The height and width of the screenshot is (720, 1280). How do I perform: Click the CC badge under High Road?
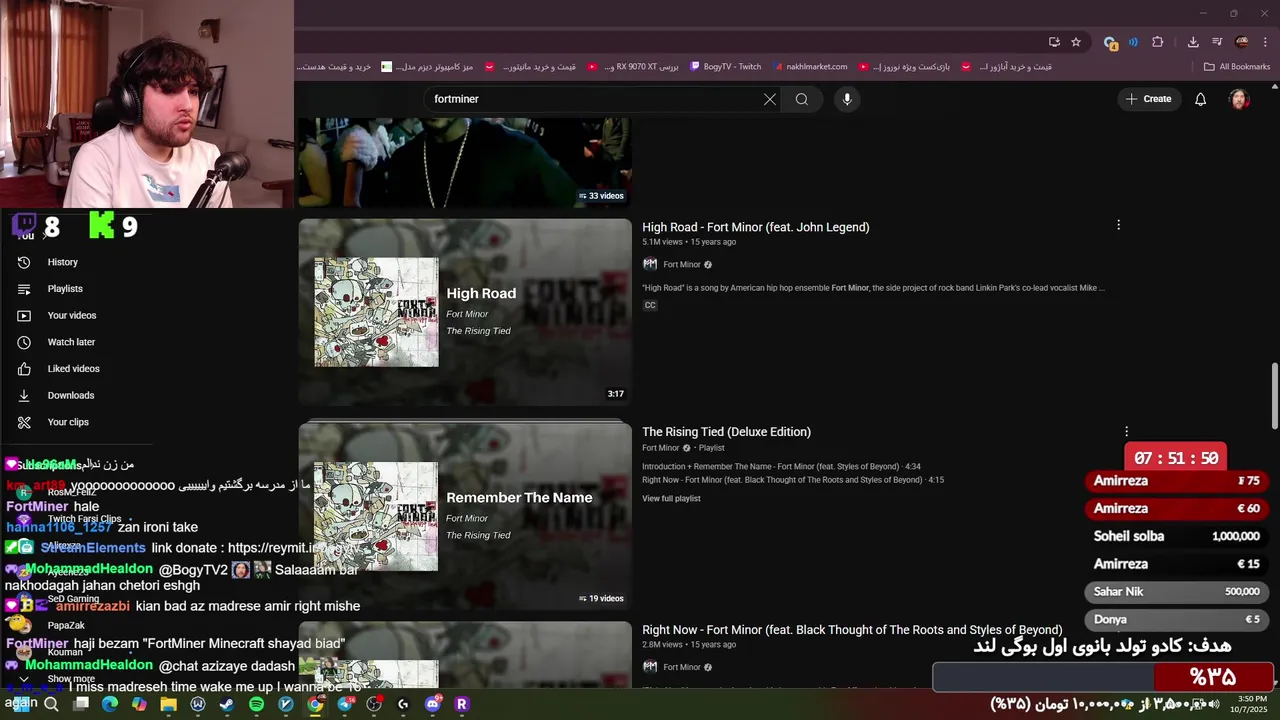(650, 305)
